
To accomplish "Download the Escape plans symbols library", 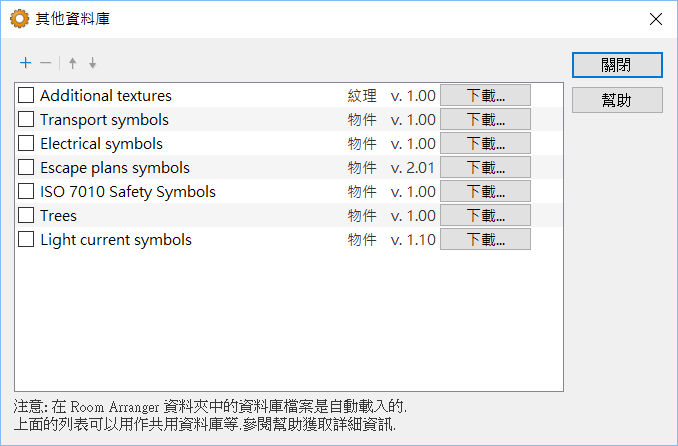I will [x=485, y=168].
